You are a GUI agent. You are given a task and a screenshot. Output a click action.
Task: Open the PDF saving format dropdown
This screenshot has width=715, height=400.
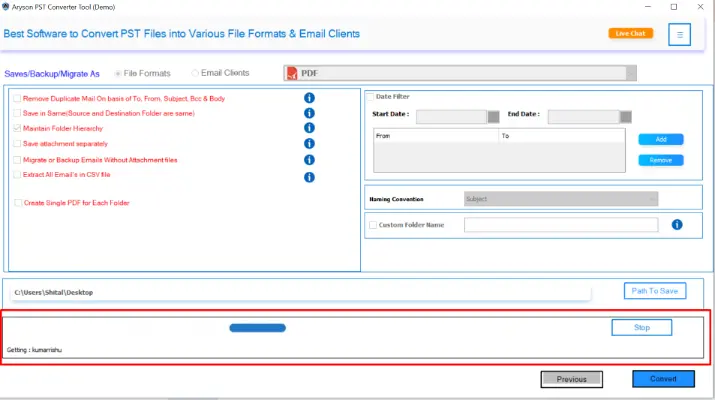coord(460,73)
